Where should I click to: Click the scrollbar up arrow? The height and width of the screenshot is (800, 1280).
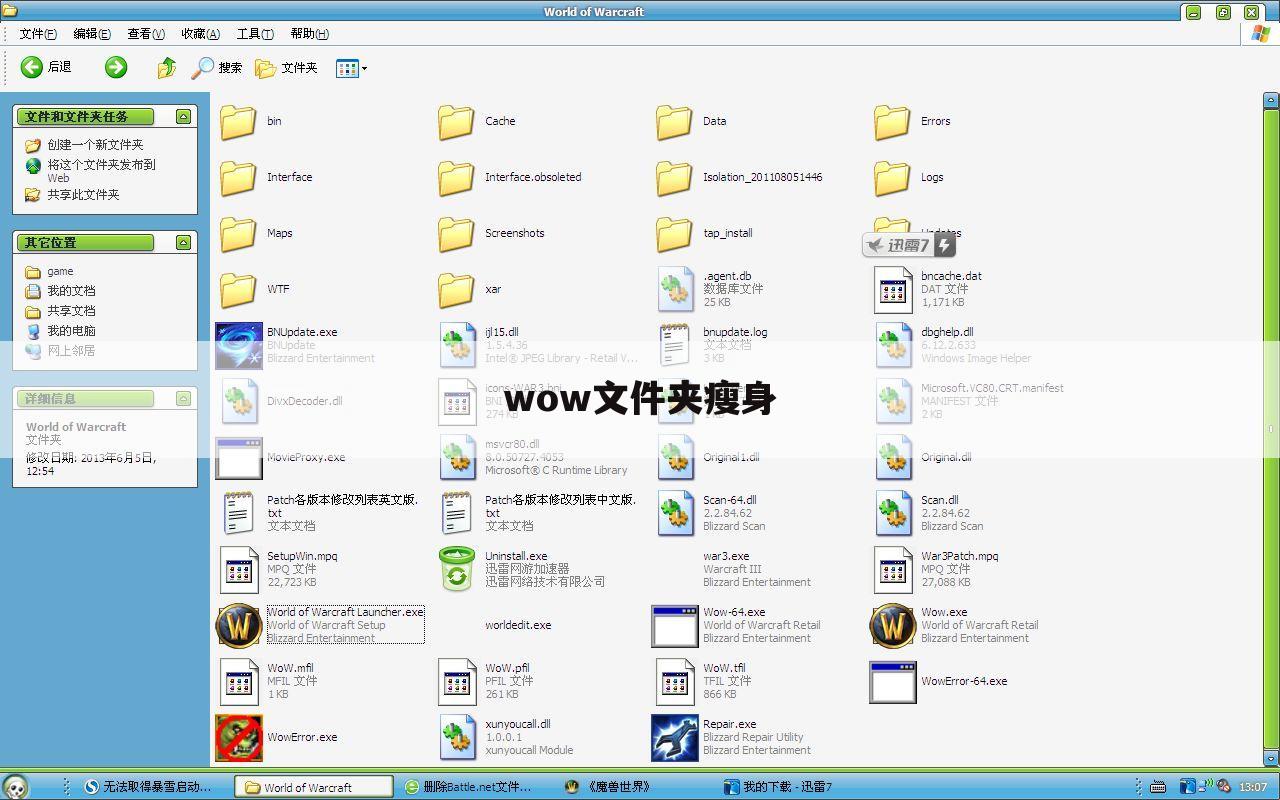[1271, 101]
